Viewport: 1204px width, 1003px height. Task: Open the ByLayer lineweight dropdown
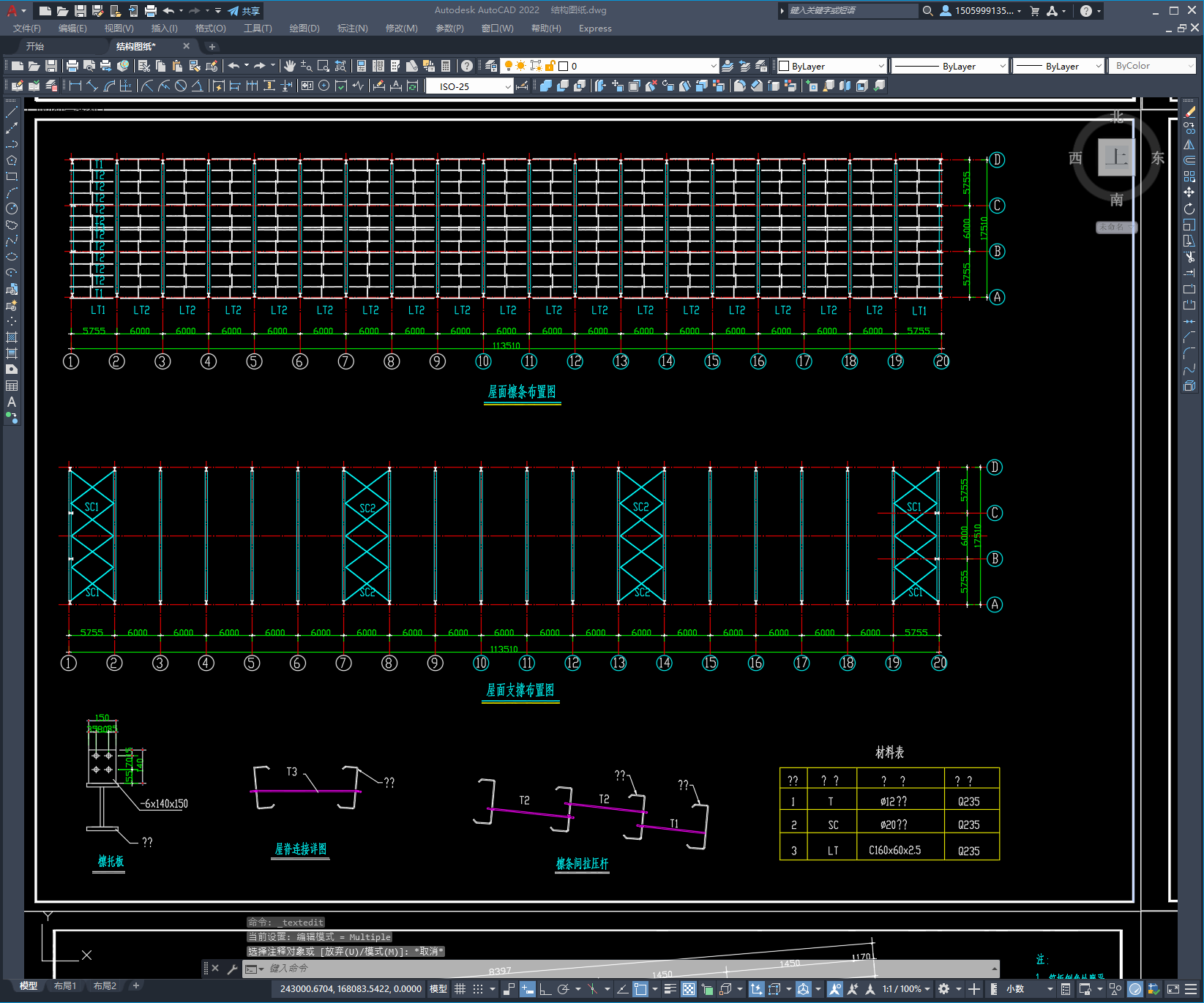tap(1058, 66)
